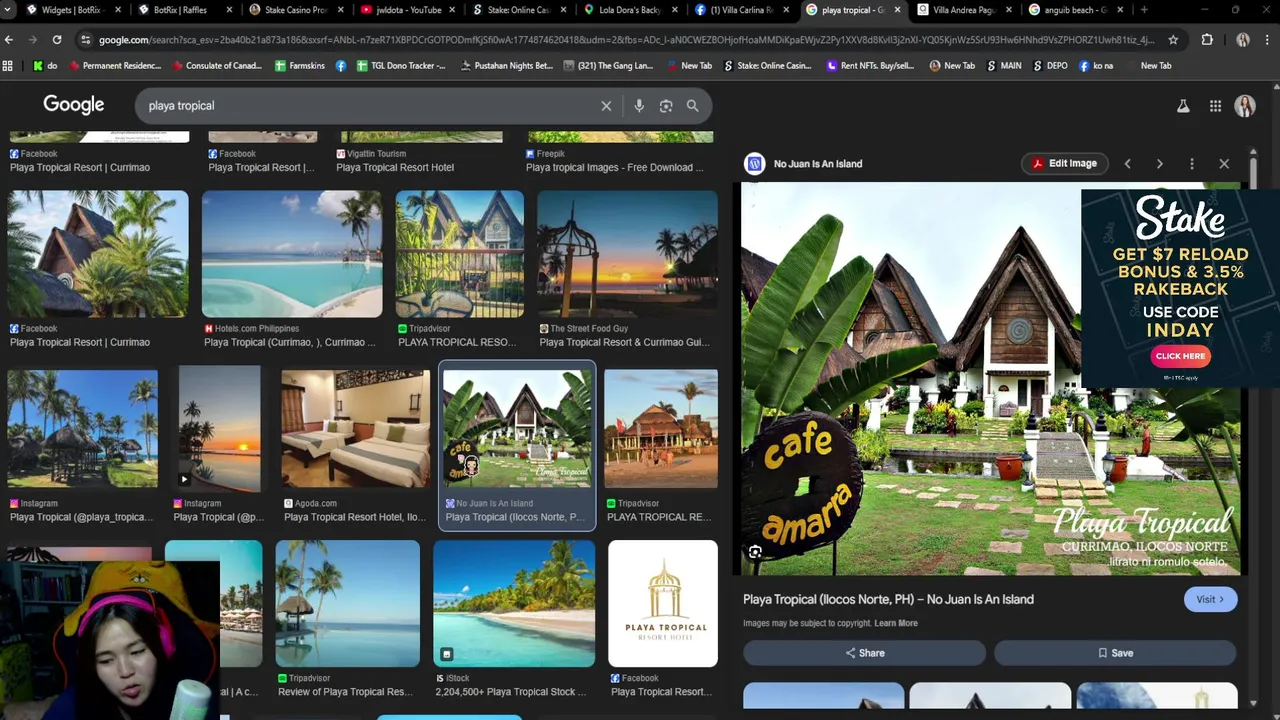Screen dimensions: 1280x720
Task: Open Rent NFTs bookmark
Action: pos(870,66)
